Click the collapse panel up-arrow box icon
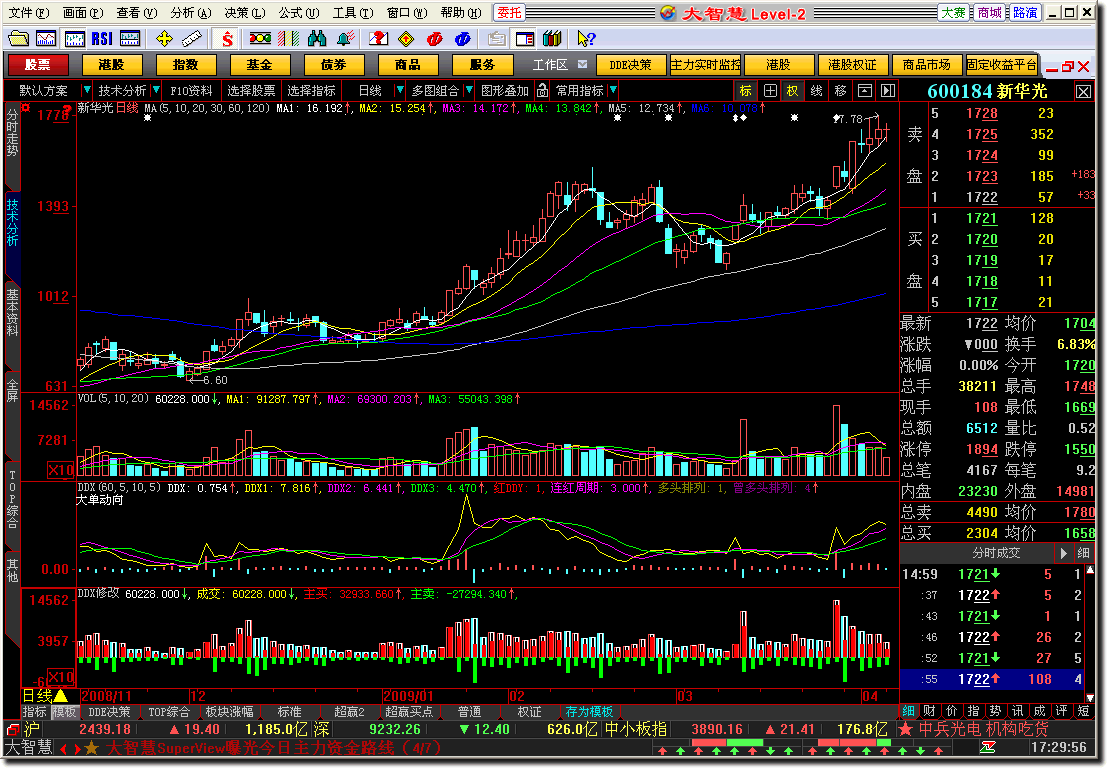Image resolution: width=1110 pixels, height=770 pixels. 864,91
